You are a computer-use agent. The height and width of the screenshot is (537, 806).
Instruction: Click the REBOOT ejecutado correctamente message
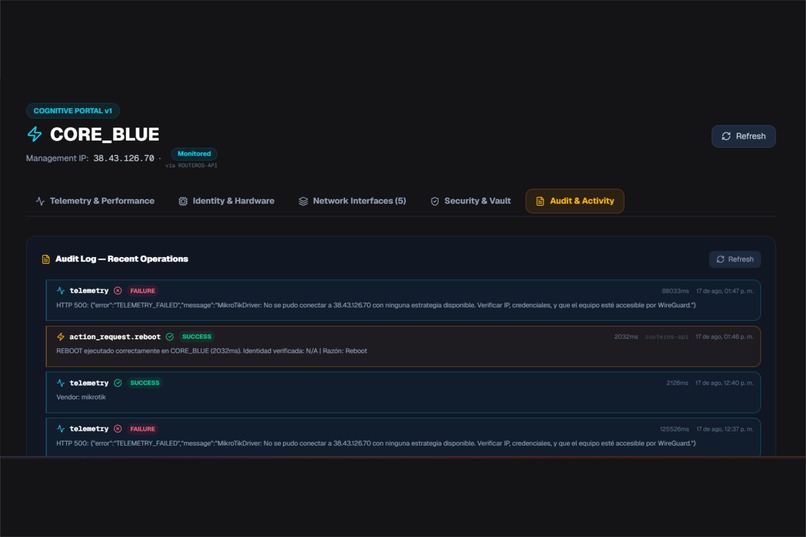coord(211,351)
